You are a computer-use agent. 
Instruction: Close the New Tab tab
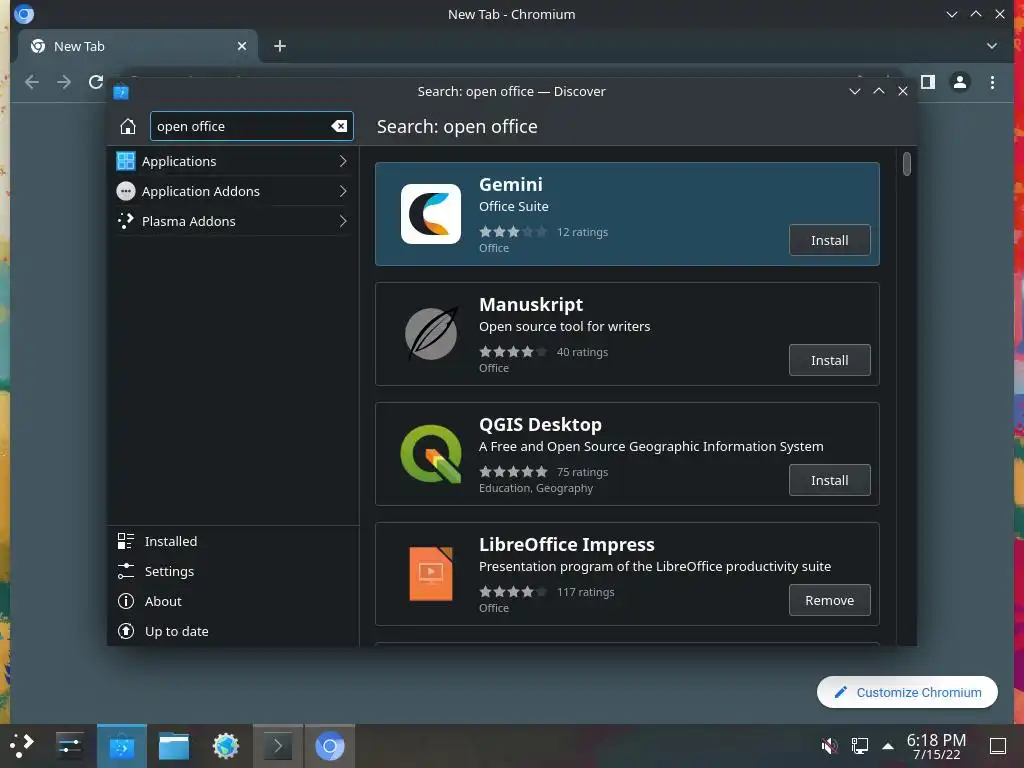[x=242, y=46]
